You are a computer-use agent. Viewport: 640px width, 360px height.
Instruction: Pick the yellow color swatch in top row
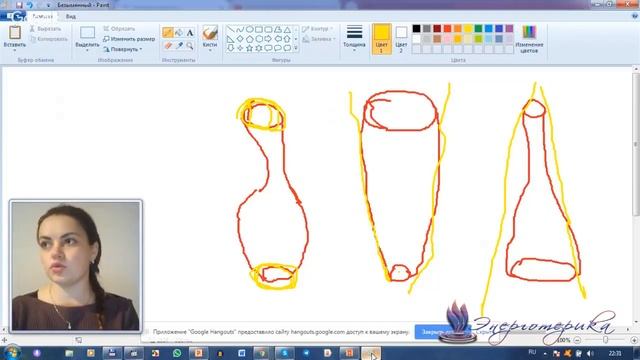pyautogui.click(x=468, y=29)
